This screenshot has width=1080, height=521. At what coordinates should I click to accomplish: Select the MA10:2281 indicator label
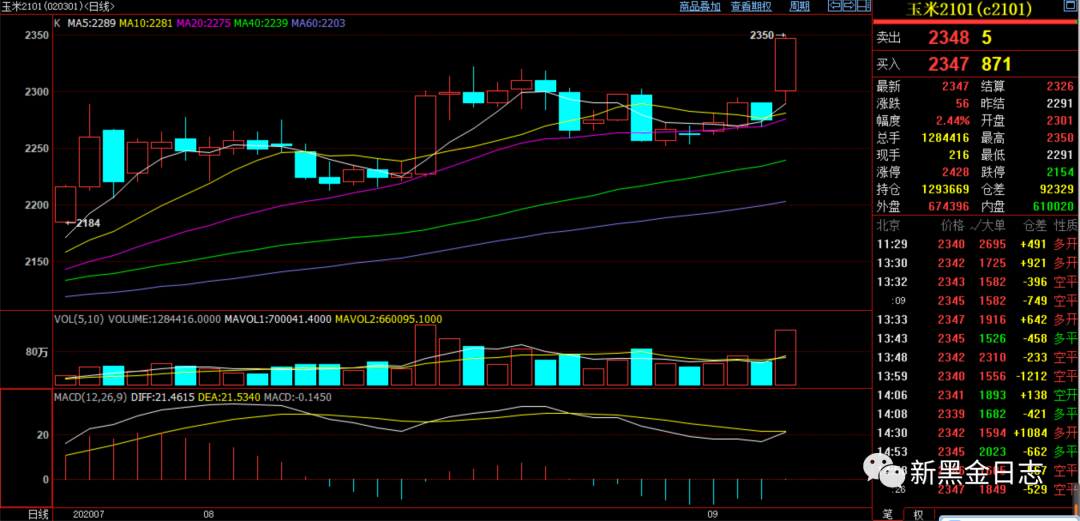(147, 22)
